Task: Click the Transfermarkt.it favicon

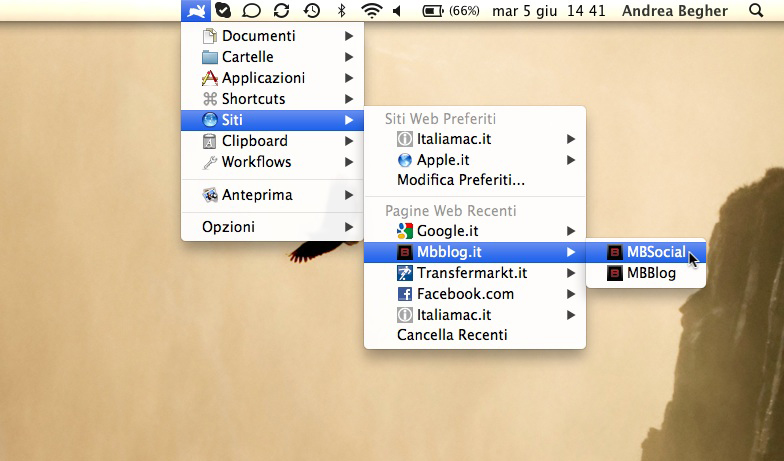Action: (x=404, y=273)
